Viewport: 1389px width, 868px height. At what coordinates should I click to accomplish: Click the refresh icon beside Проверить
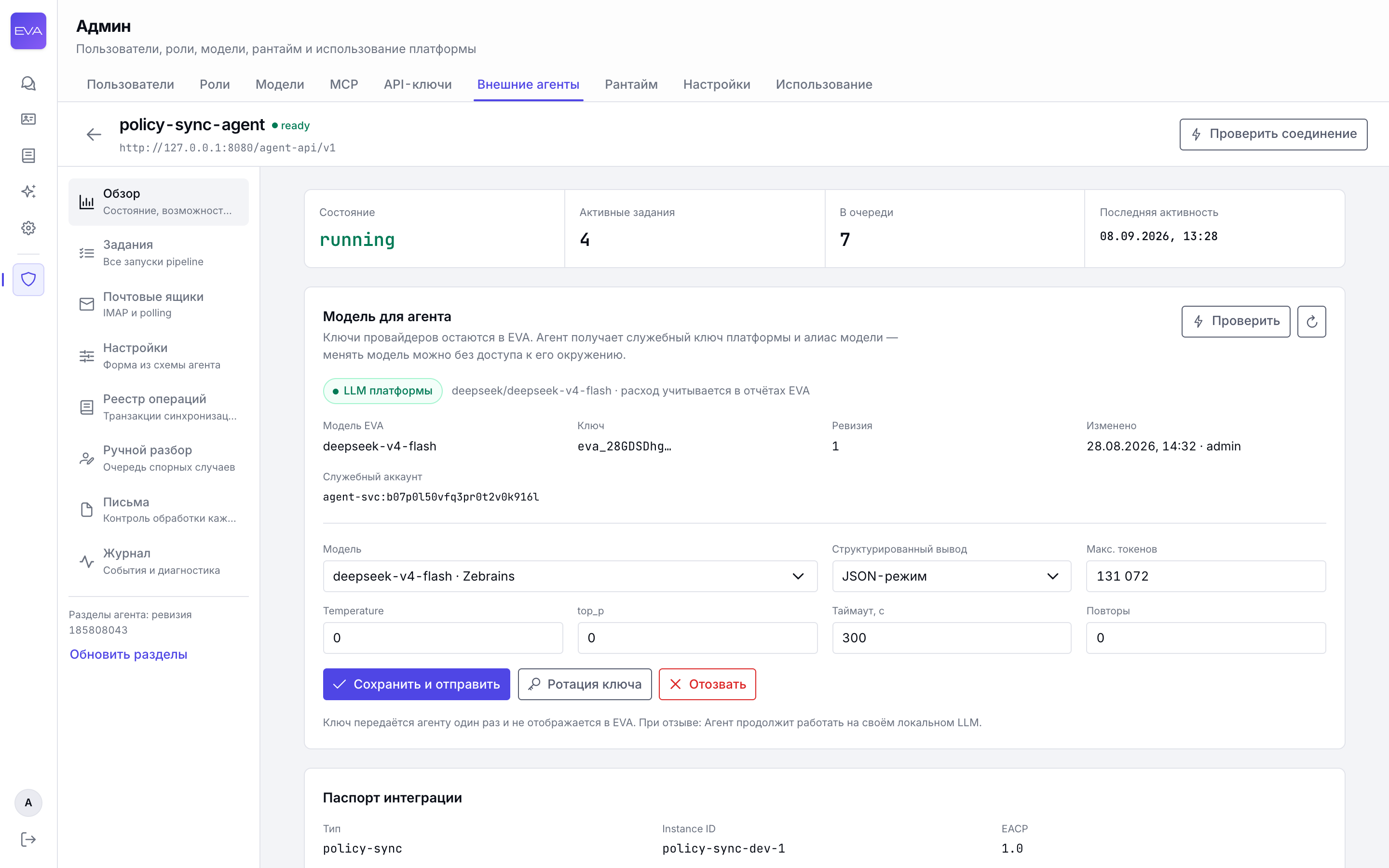1311,322
